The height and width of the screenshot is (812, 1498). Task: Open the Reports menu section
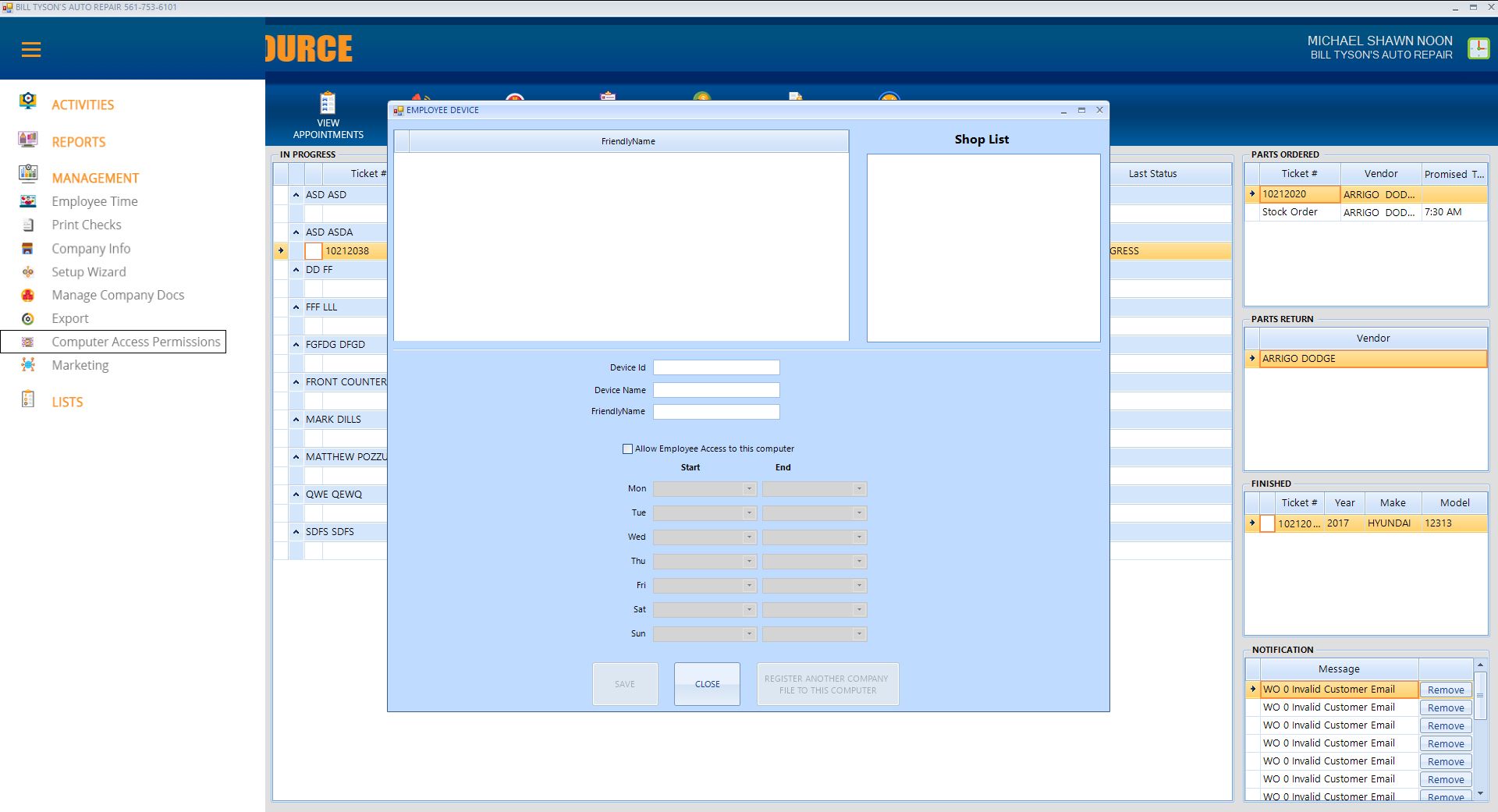click(x=78, y=142)
